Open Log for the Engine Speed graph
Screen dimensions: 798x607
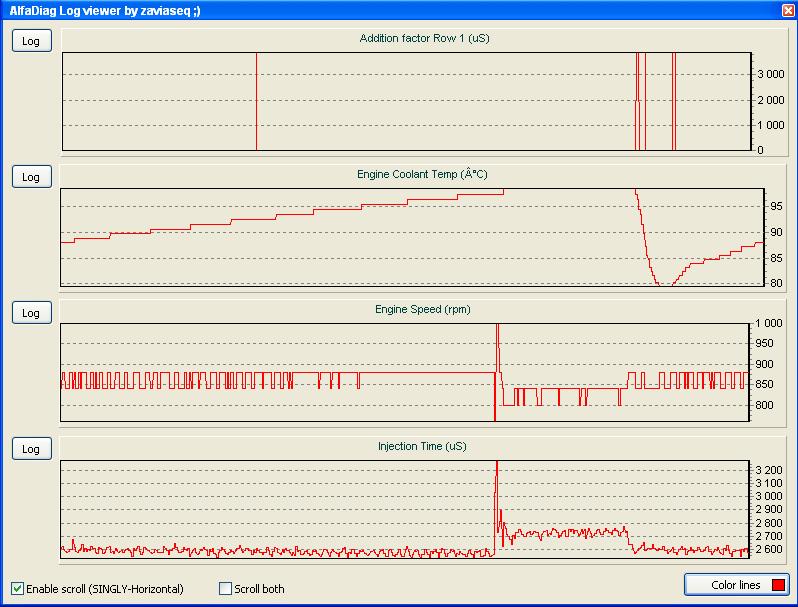[x=31, y=313]
